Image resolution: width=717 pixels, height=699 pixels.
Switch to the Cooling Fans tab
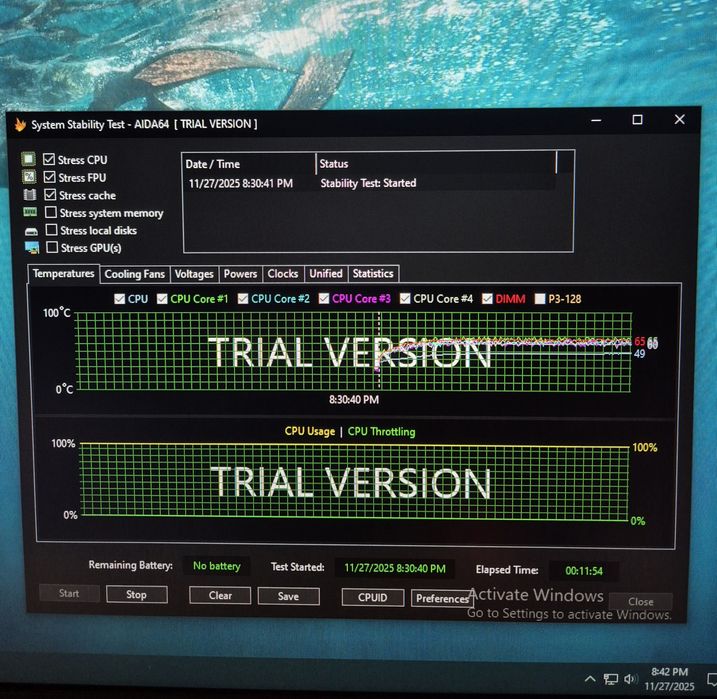click(x=134, y=274)
